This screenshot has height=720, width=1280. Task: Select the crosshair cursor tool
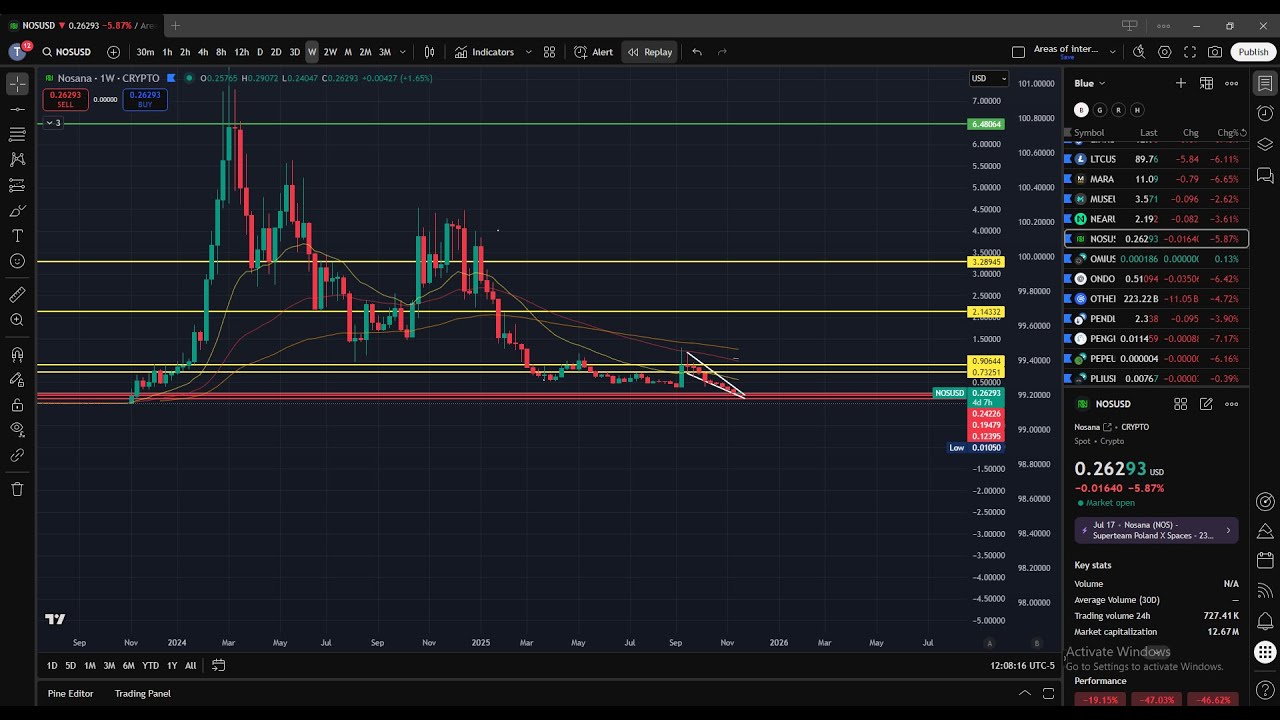pyautogui.click(x=17, y=84)
